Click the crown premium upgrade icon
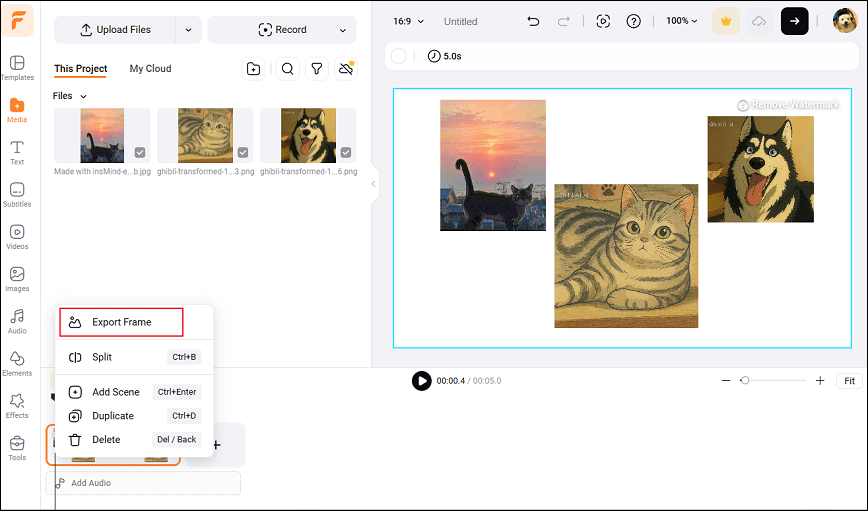The height and width of the screenshot is (511, 868). tap(726, 21)
